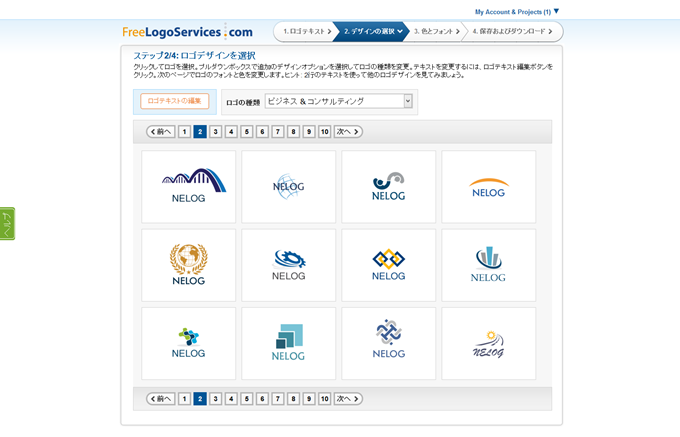The height and width of the screenshot is (437, 680).
Task: Open page 9 in top pagination
Action: click(309, 132)
